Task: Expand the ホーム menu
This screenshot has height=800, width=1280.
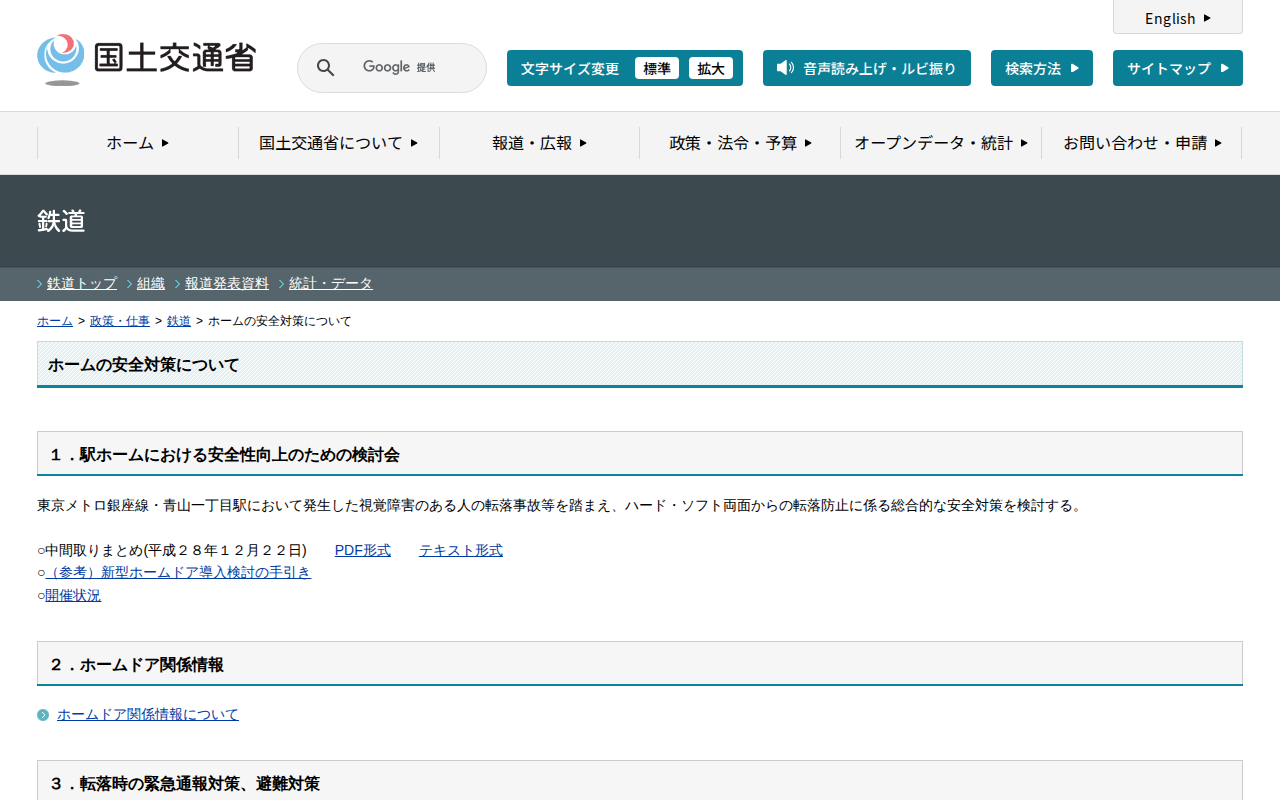Action: pos(138,143)
